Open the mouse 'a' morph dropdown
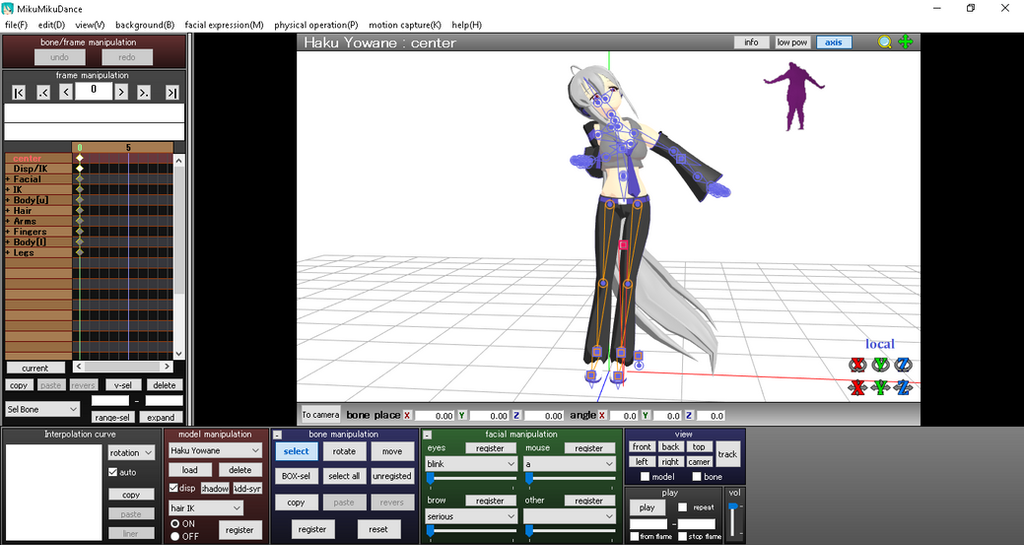This screenshot has width=1024, height=545. 569,463
